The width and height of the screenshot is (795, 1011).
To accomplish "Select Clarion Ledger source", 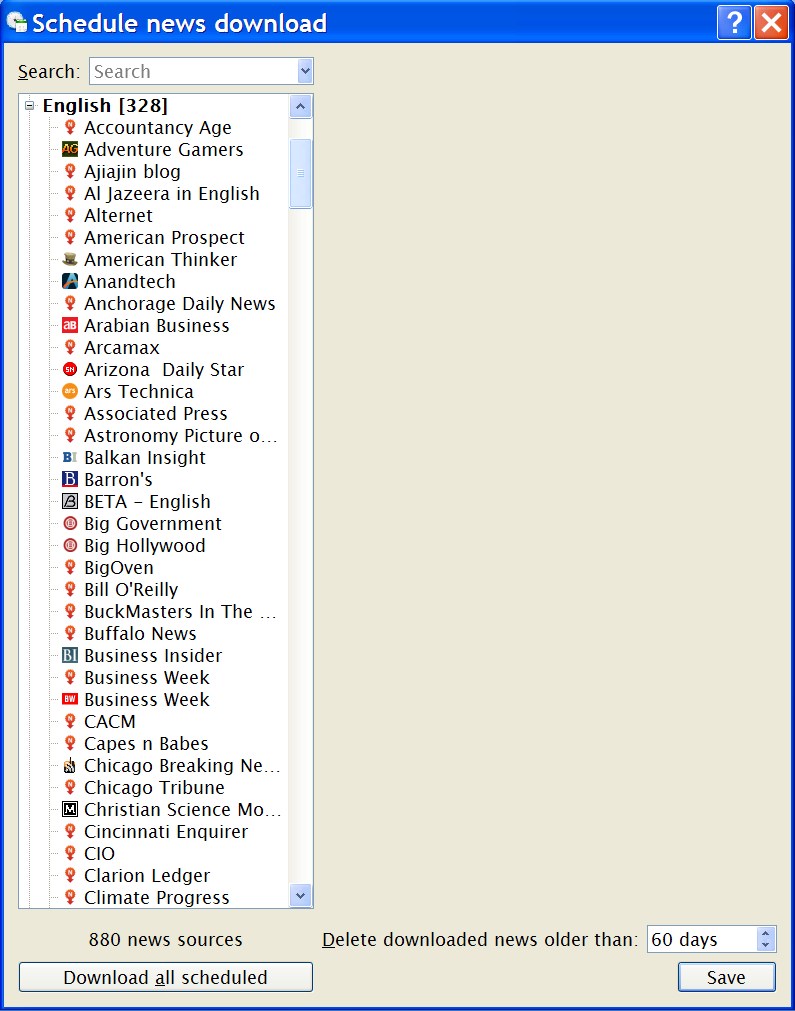I will tap(146, 875).
